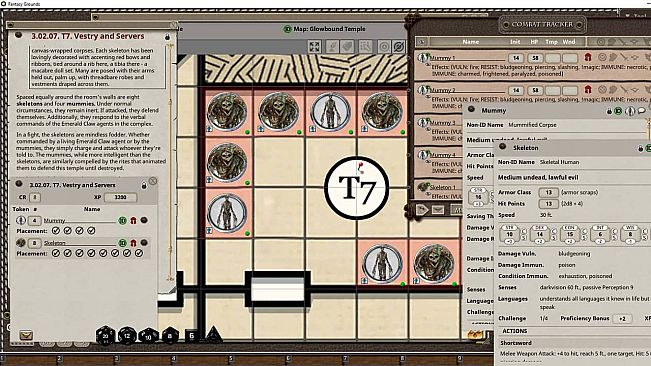
Task: Click the Skeleton CON score box
Action: coord(570,234)
